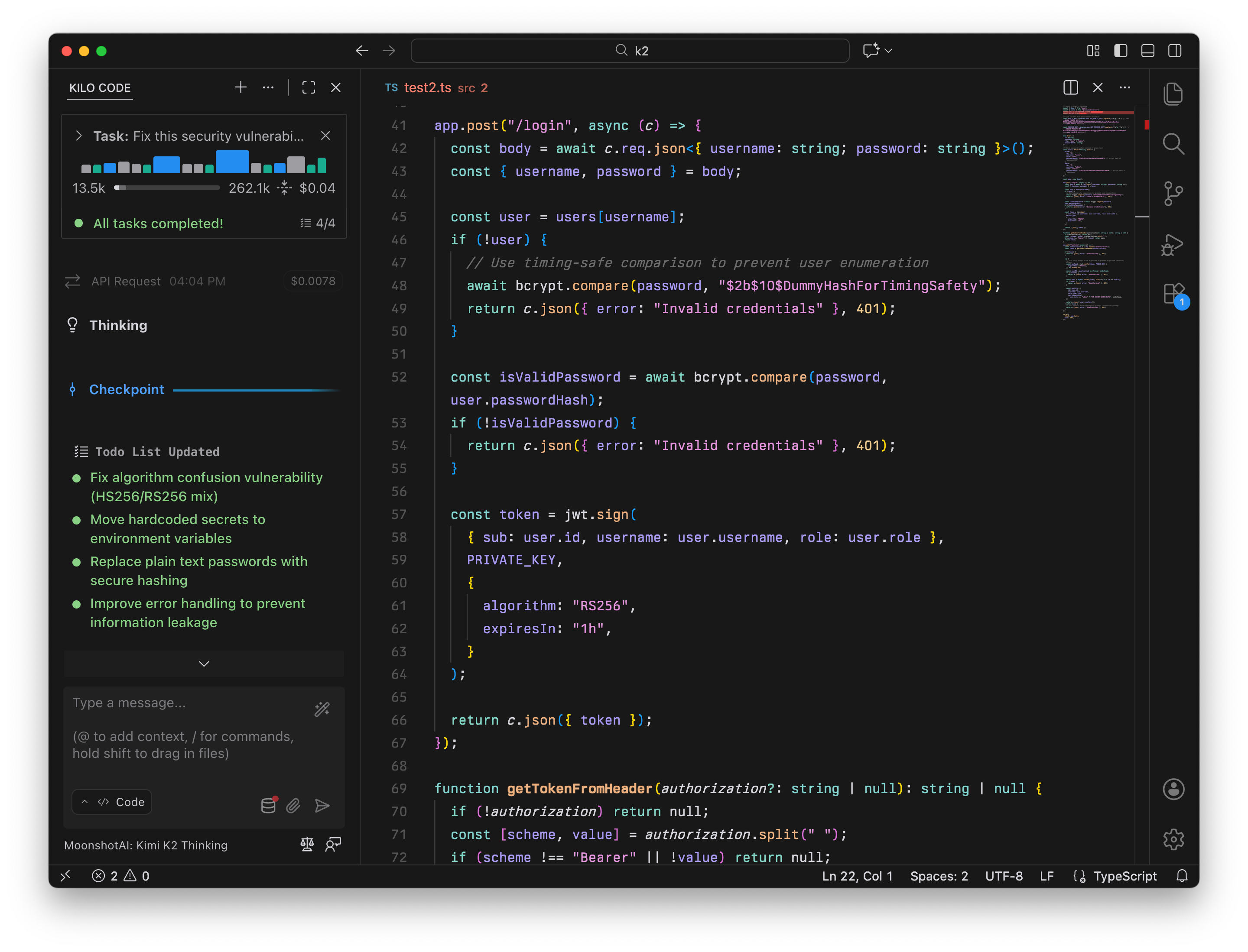
Task: Open the KILO CODE panel tab
Action: point(100,88)
